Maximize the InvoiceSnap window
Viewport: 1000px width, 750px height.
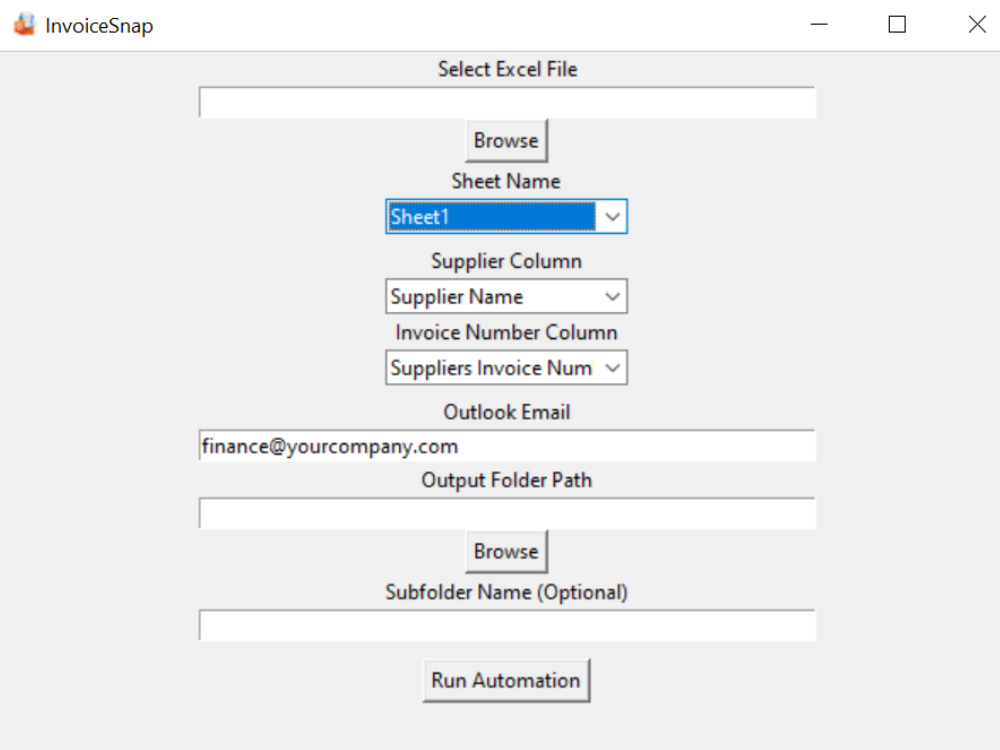pyautogui.click(x=897, y=25)
